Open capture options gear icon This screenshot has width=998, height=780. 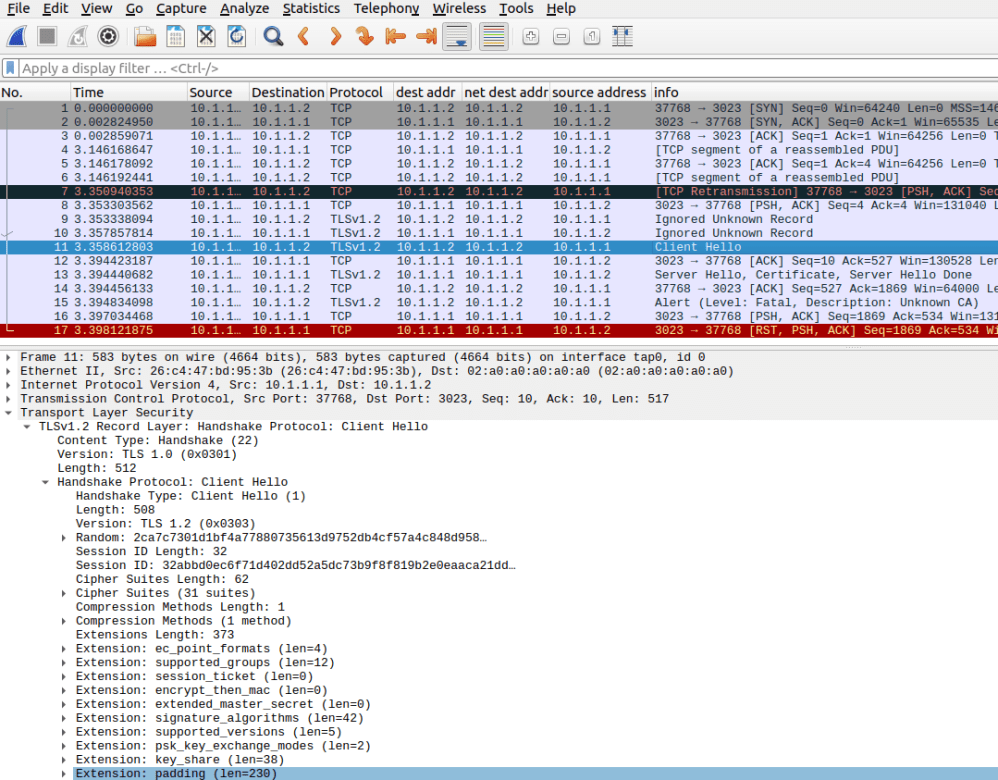pos(108,37)
